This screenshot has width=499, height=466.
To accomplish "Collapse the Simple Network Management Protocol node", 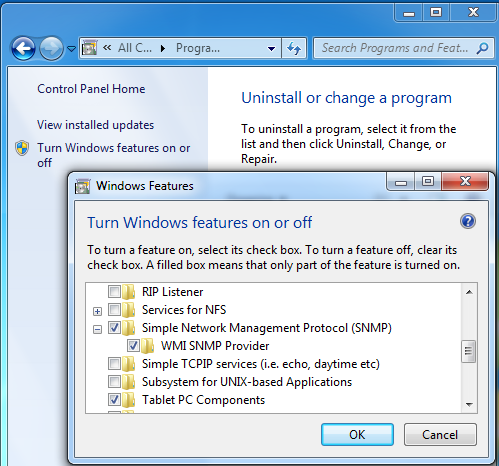I will (x=97, y=329).
